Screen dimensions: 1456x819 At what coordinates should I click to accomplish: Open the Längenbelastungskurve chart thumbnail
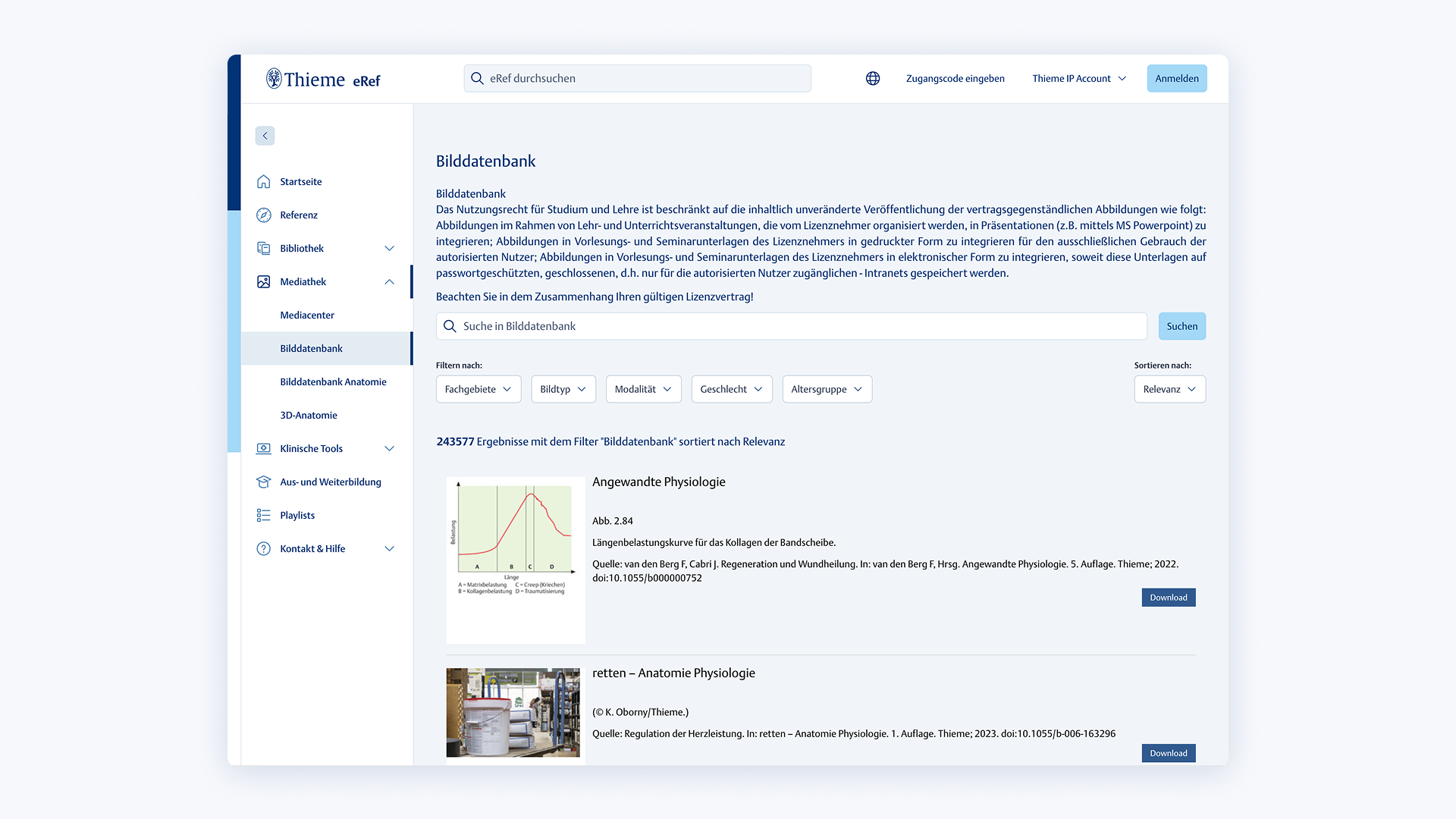coord(516,560)
